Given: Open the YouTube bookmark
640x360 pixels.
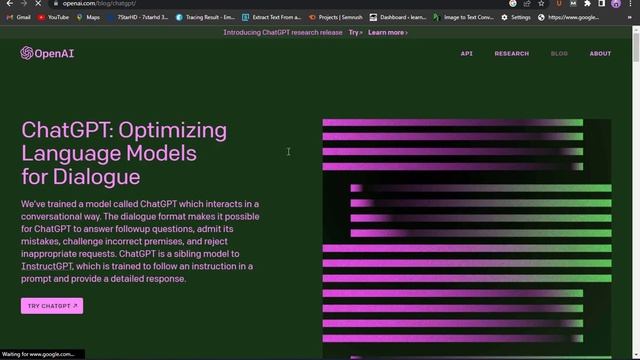Looking at the screenshot, I should point(53,17).
